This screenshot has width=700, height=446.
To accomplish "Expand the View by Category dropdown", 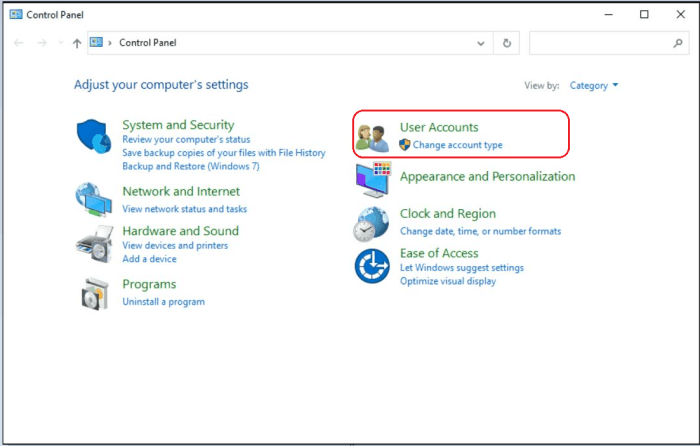I will (x=594, y=85).
